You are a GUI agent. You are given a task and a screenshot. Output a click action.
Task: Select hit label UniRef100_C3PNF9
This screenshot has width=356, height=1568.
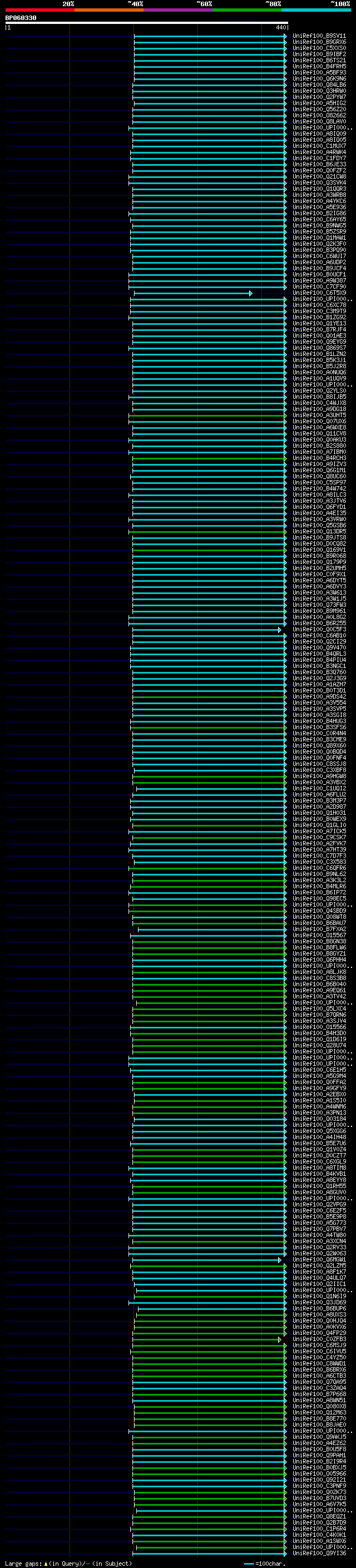[x=319, y=1486]
